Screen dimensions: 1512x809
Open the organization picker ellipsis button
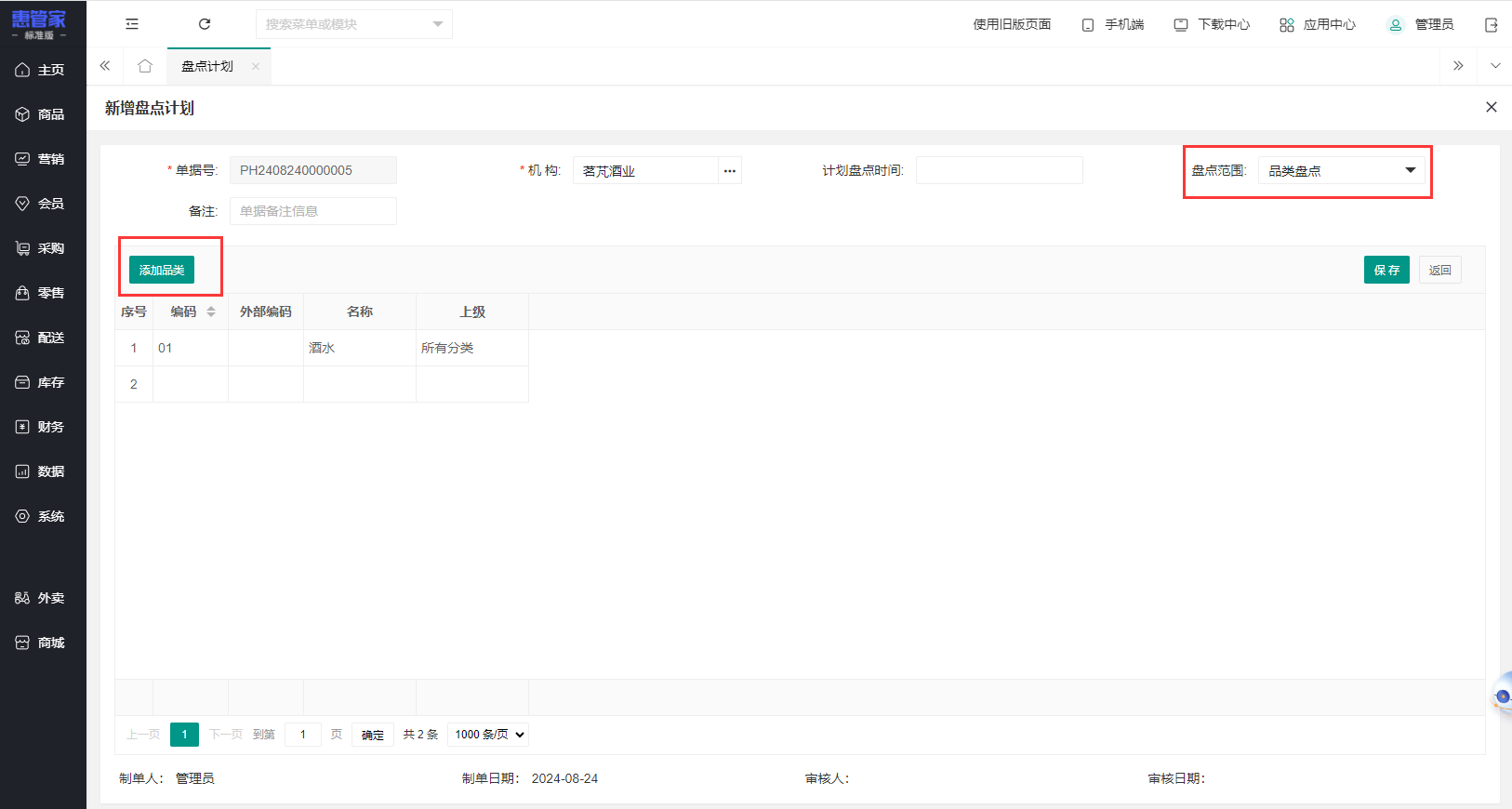[x=730, y=170]
